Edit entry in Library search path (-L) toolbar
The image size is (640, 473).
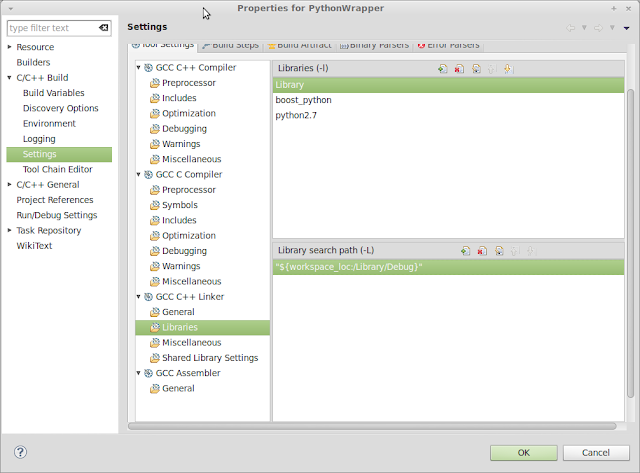tap(499, 251)
